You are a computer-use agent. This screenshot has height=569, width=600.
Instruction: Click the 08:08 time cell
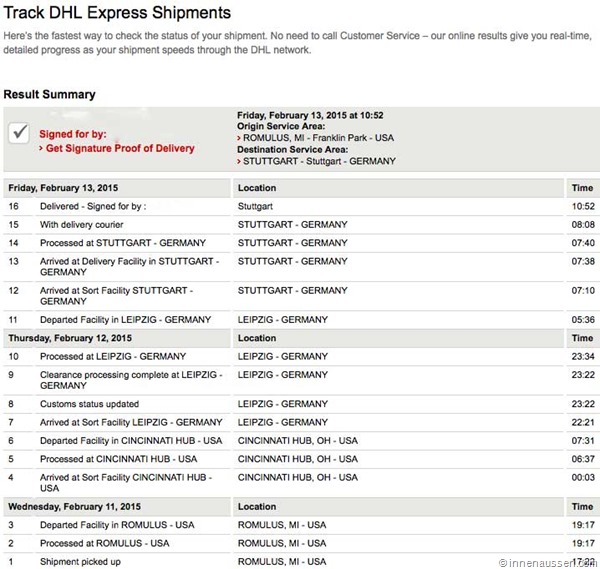coord(583,225)
